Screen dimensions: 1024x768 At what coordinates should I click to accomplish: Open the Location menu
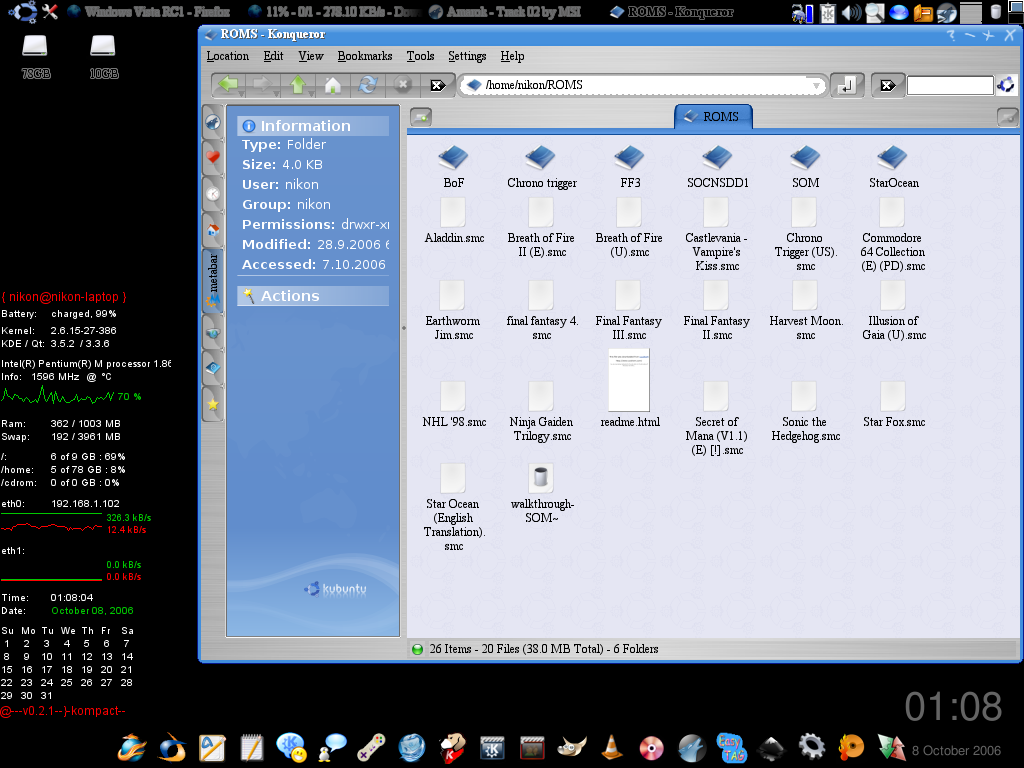(x=227, y=56)
